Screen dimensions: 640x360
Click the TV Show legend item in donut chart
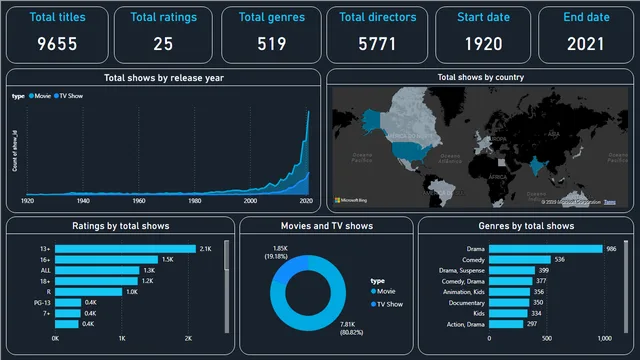point(387,304)
